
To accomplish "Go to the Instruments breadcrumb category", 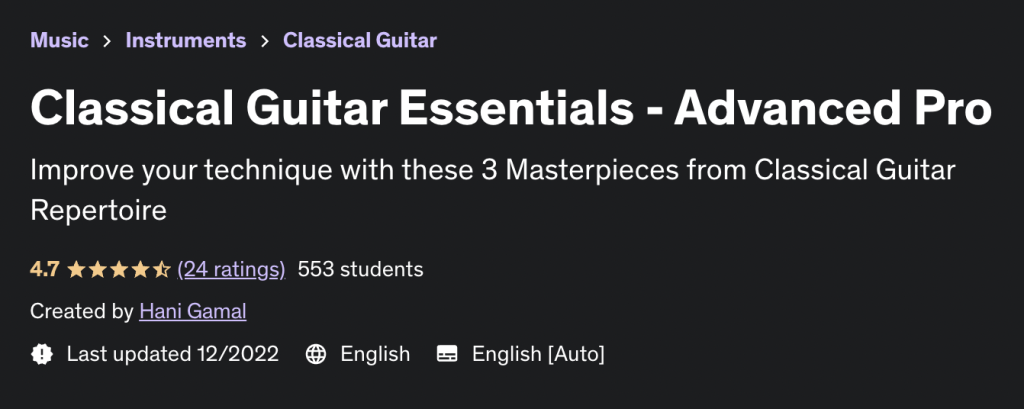I will (185, 41).
